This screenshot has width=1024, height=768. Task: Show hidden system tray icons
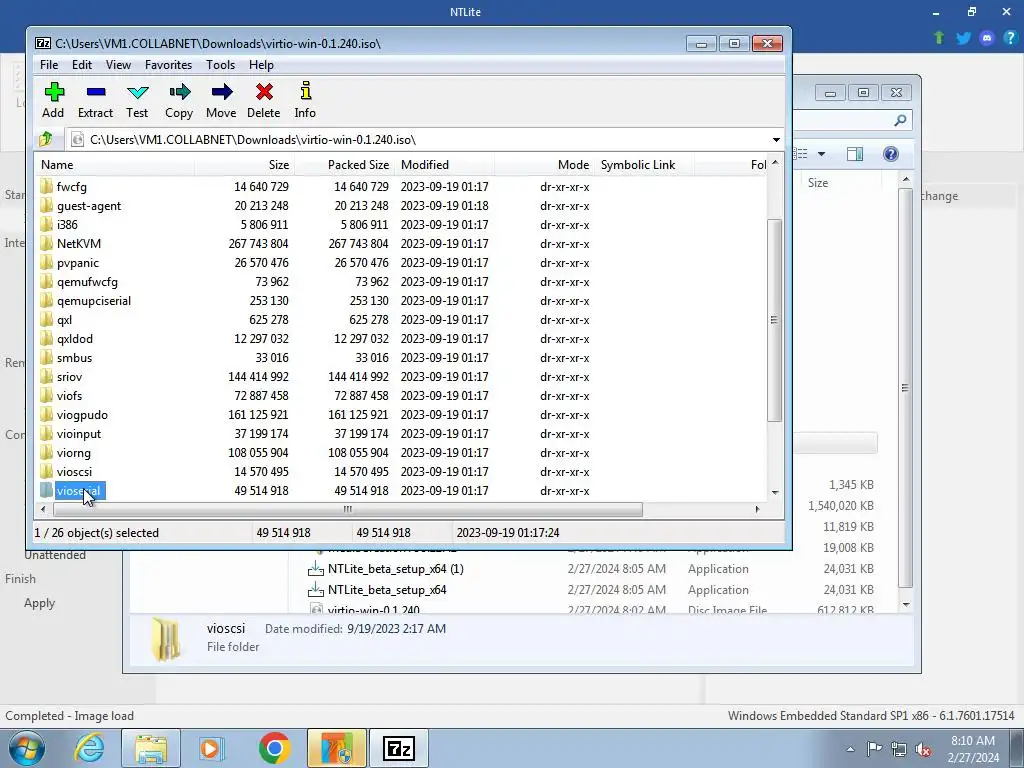coord(850,749)
